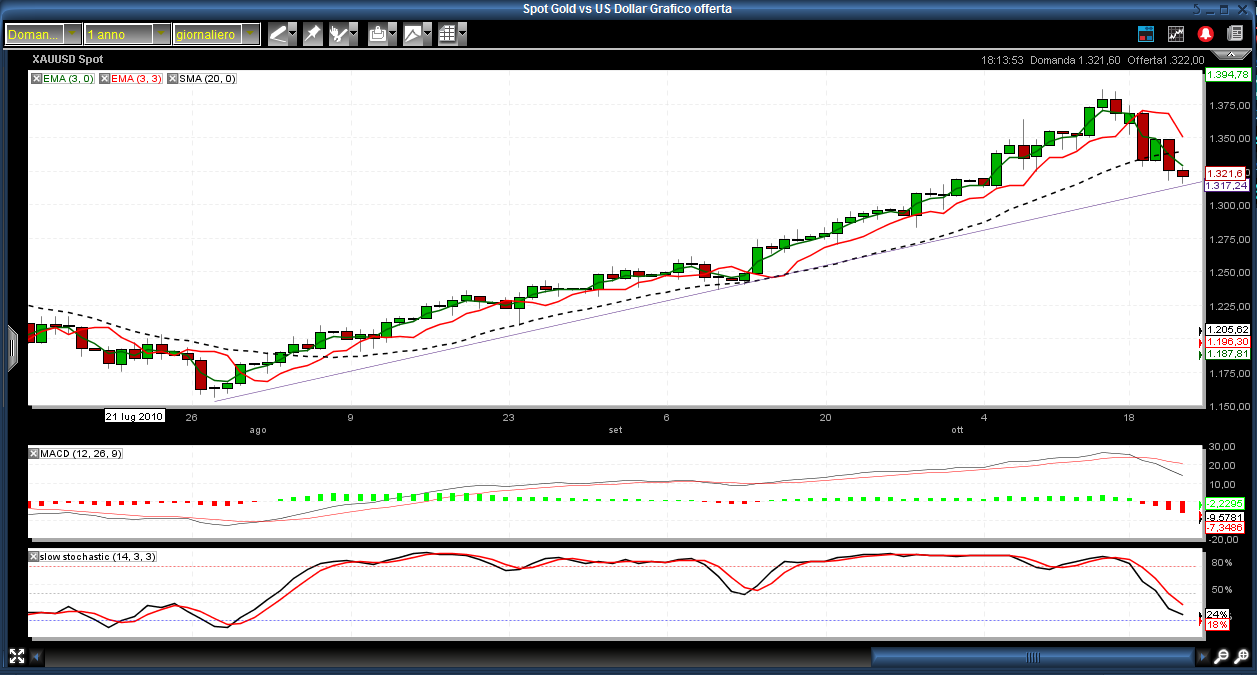The height and width of the screenshot is (675, 1257).
Task: Click the pushpin icon in toolbar
Action: point(312,34)
